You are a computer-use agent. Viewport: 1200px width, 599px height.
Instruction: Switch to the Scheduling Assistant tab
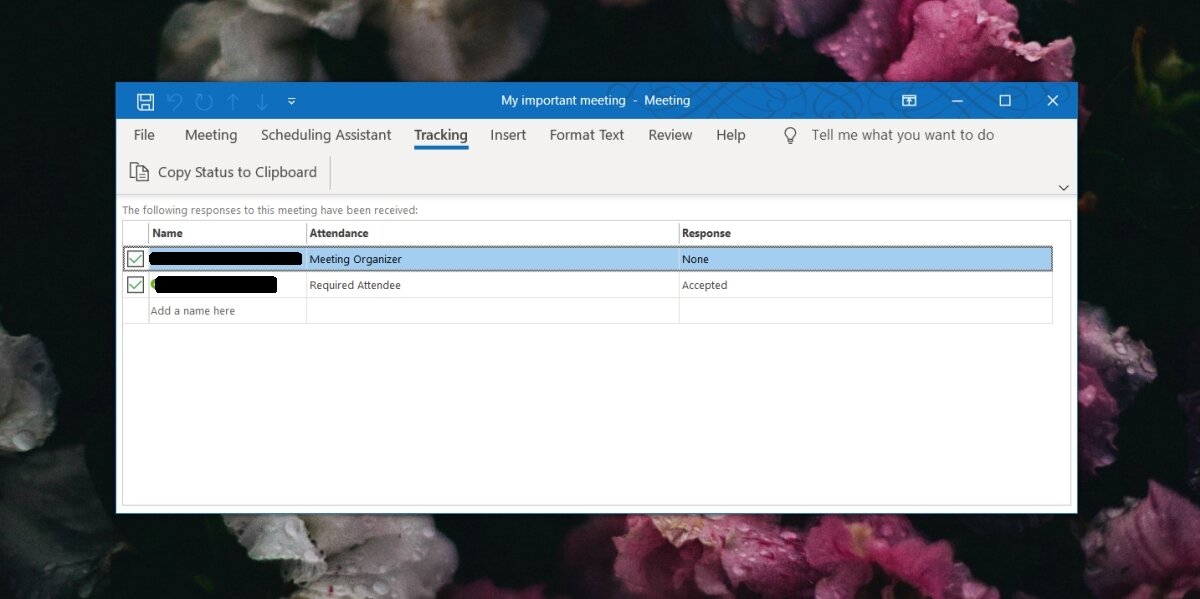(x=326, y=135)
